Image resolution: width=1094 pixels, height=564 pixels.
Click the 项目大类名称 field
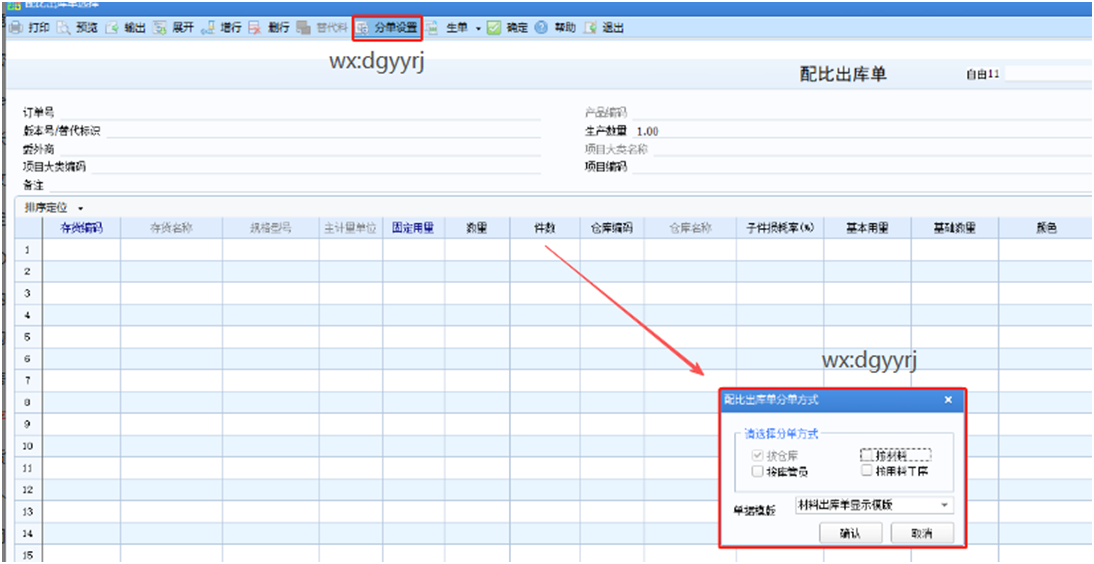[x=871, y=149]
